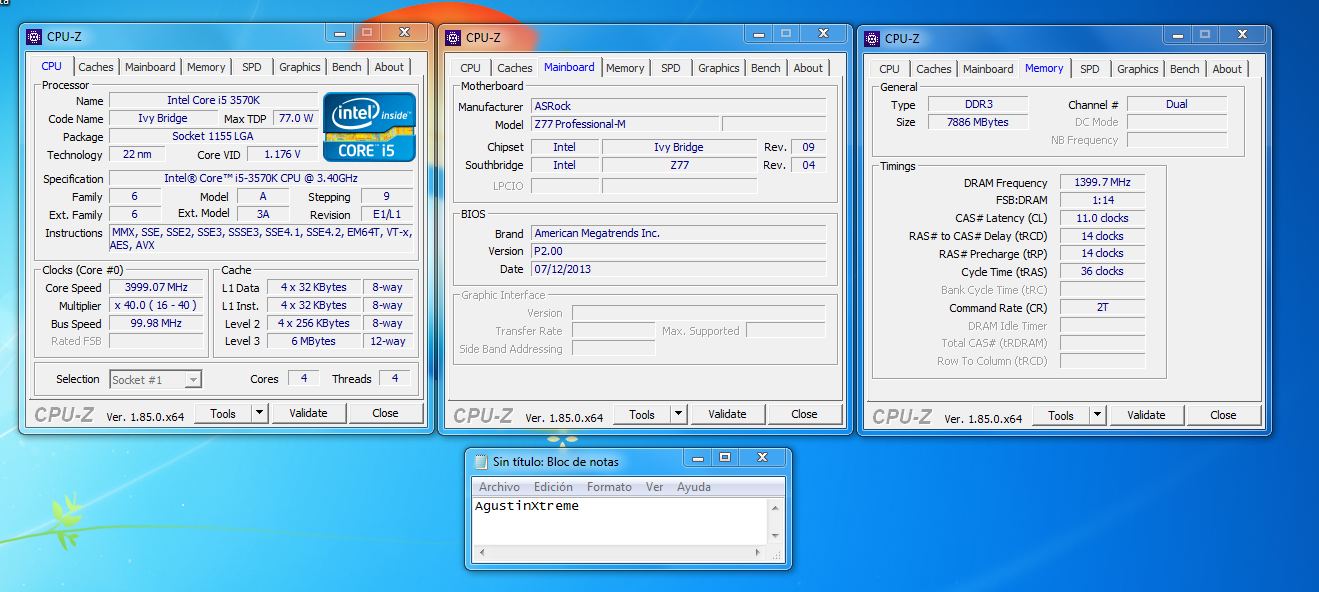Switch to Mainboard tab in left CPU-Z window
The width and height of the screenshot is (1319, 592).
[150, 67]
